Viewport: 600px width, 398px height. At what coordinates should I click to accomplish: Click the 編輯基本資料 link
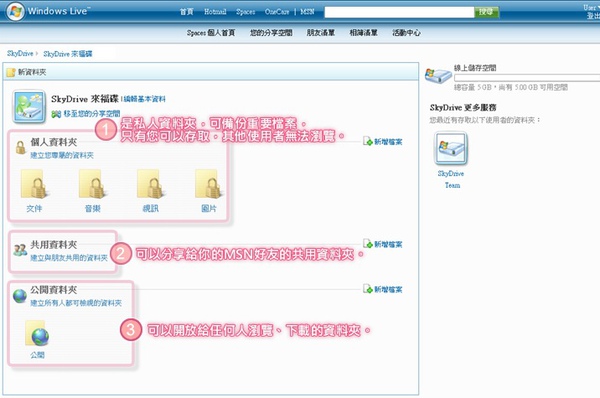tap(145, 99)
